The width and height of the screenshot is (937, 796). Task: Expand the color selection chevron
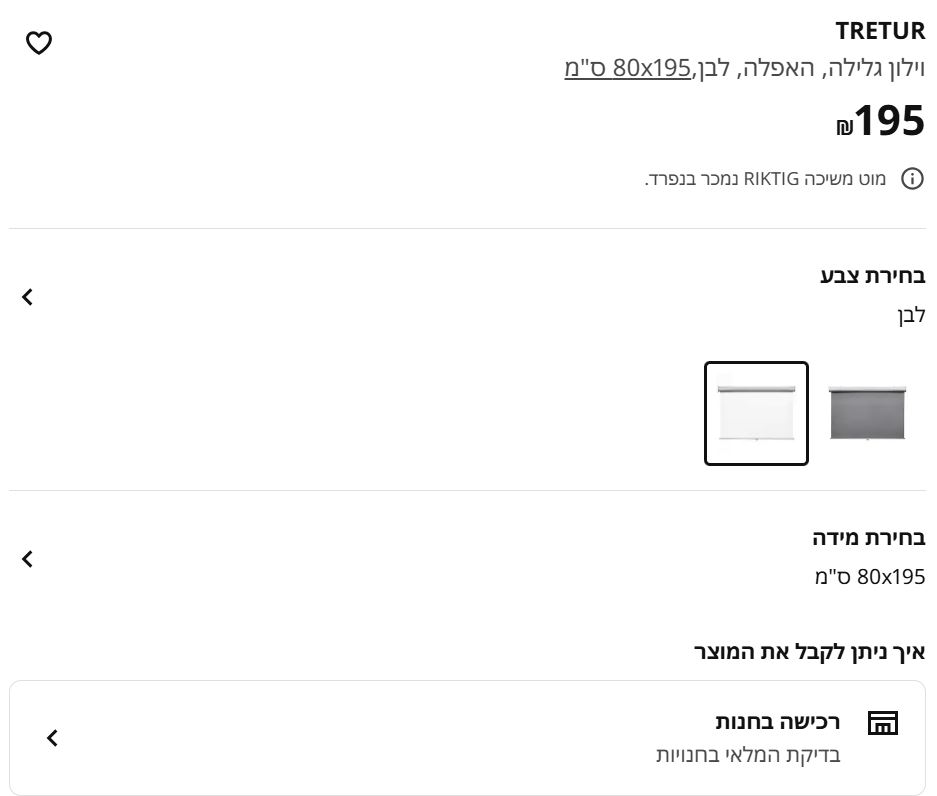[28, 297]
